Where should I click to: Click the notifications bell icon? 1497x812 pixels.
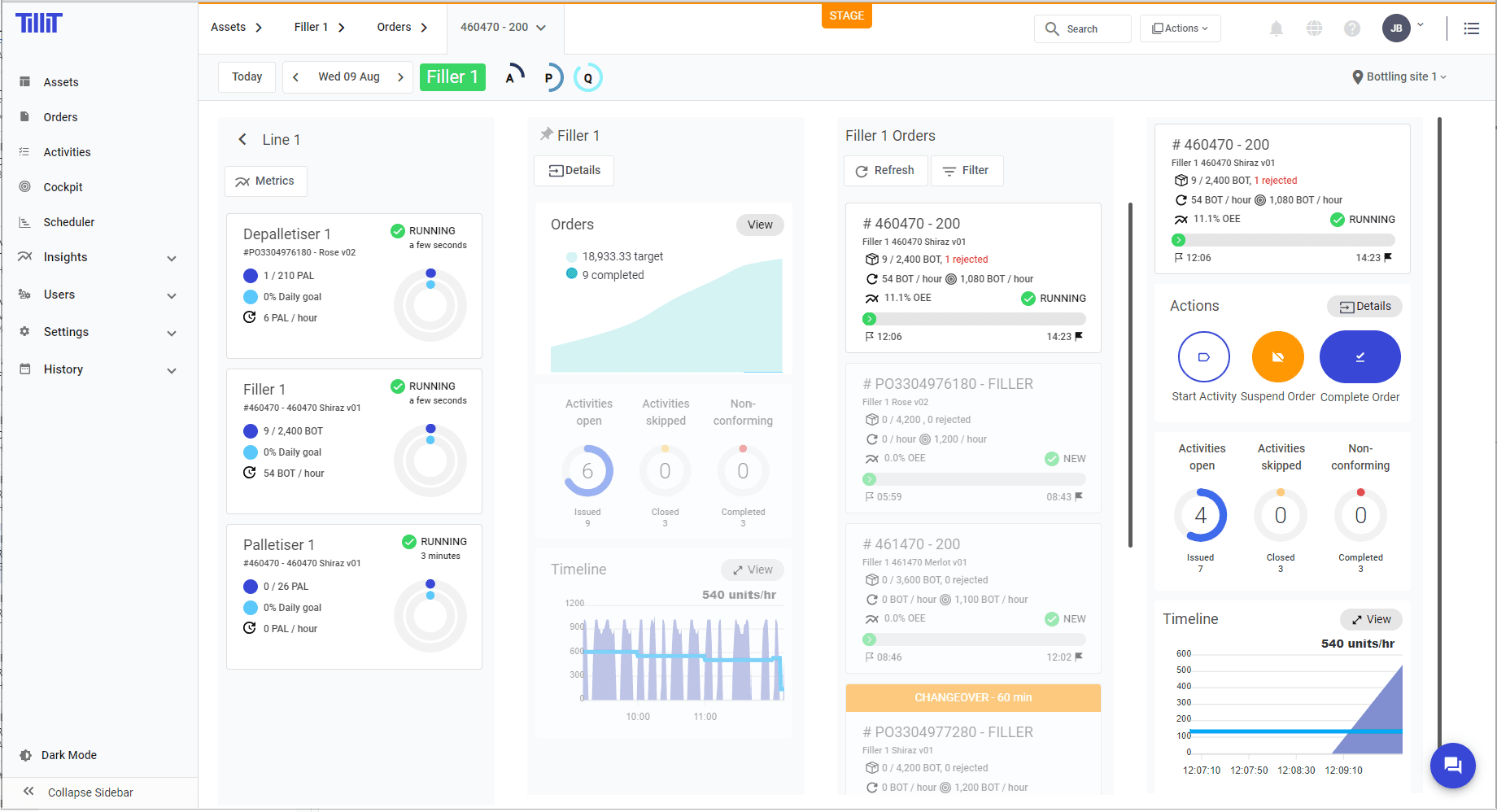point(1276,28)
